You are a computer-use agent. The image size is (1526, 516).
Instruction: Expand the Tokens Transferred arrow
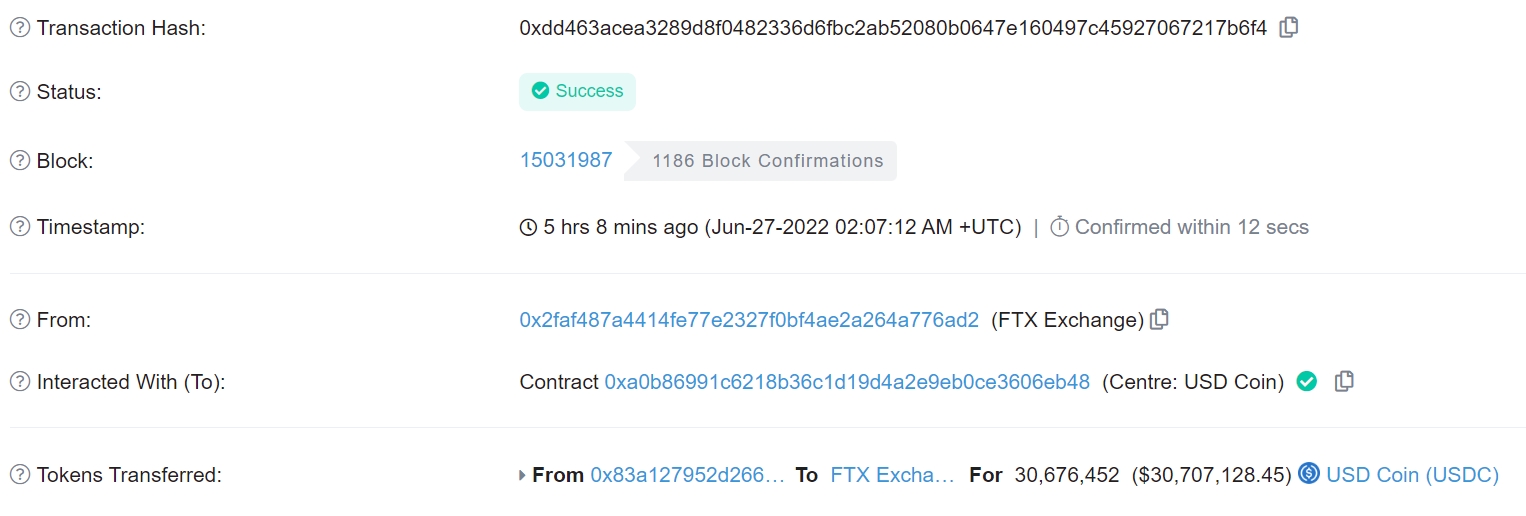coord(523,475)
